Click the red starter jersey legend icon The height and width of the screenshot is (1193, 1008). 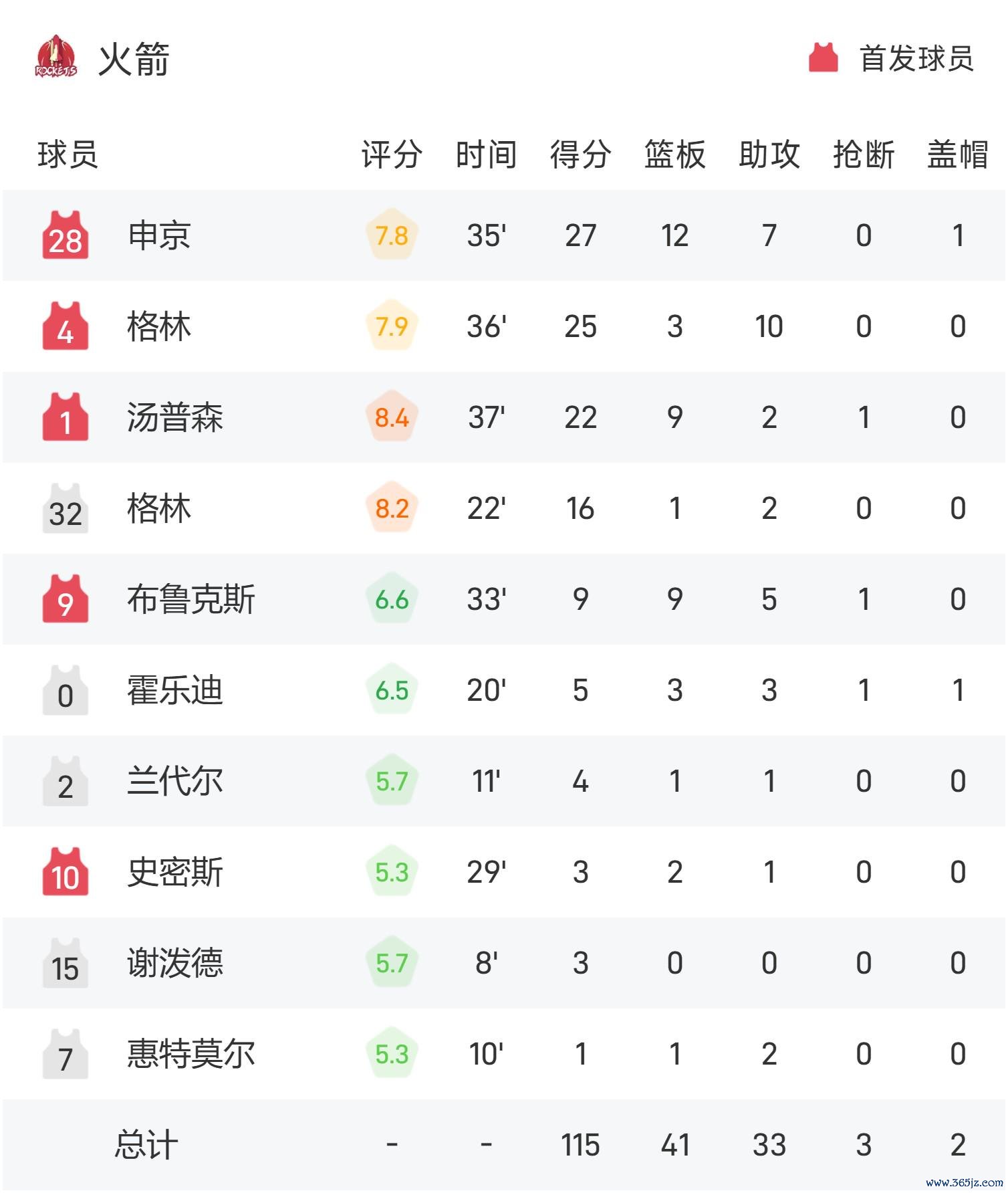[823, 58]
